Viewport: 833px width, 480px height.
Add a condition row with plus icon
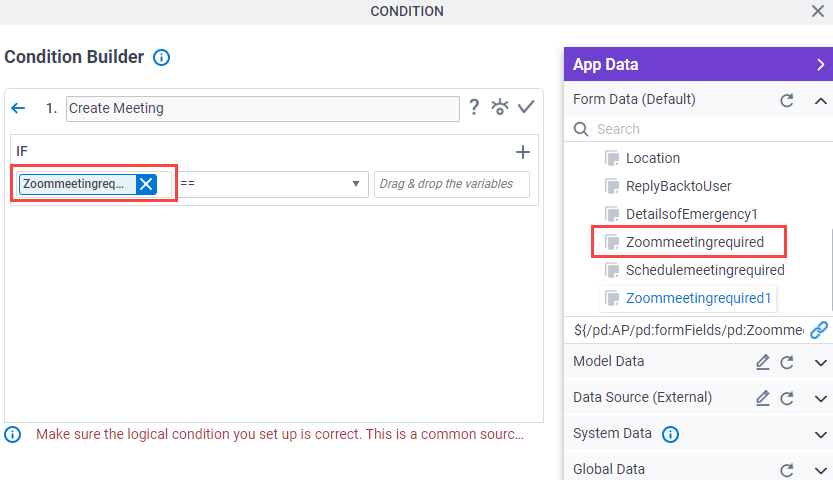coord(523,152)
